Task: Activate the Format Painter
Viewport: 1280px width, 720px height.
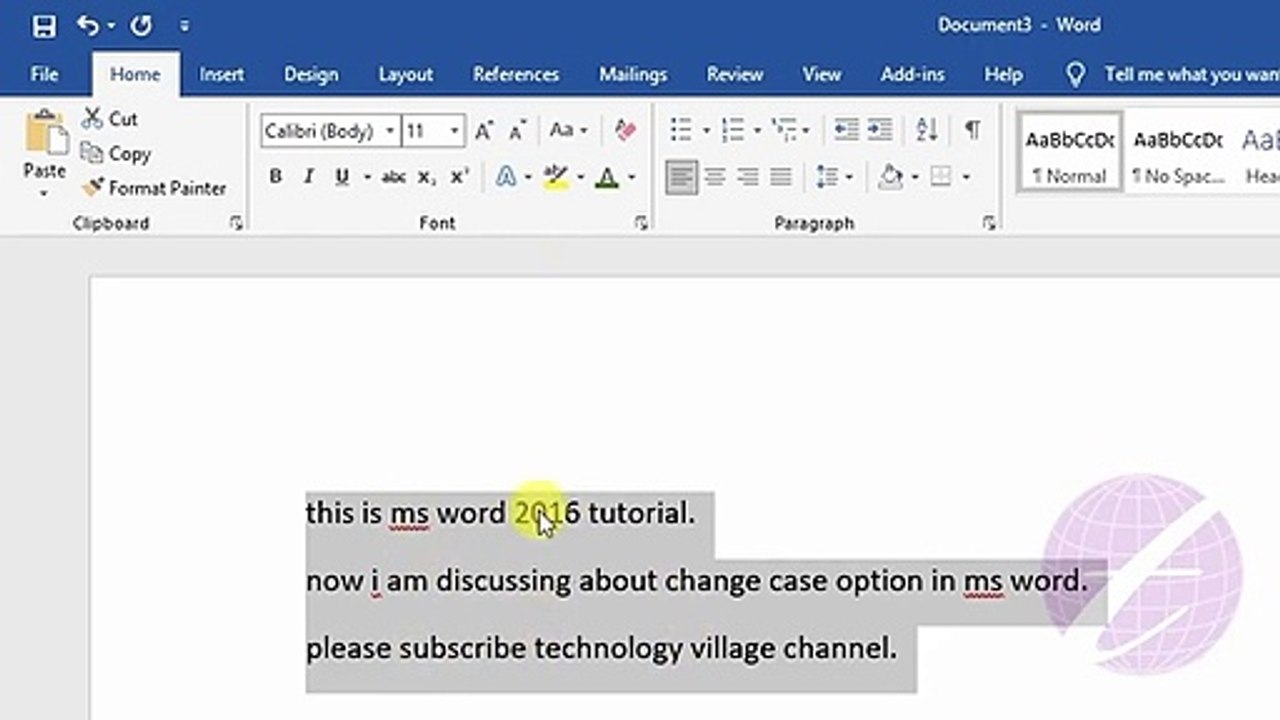Action: tap(154, 188)
